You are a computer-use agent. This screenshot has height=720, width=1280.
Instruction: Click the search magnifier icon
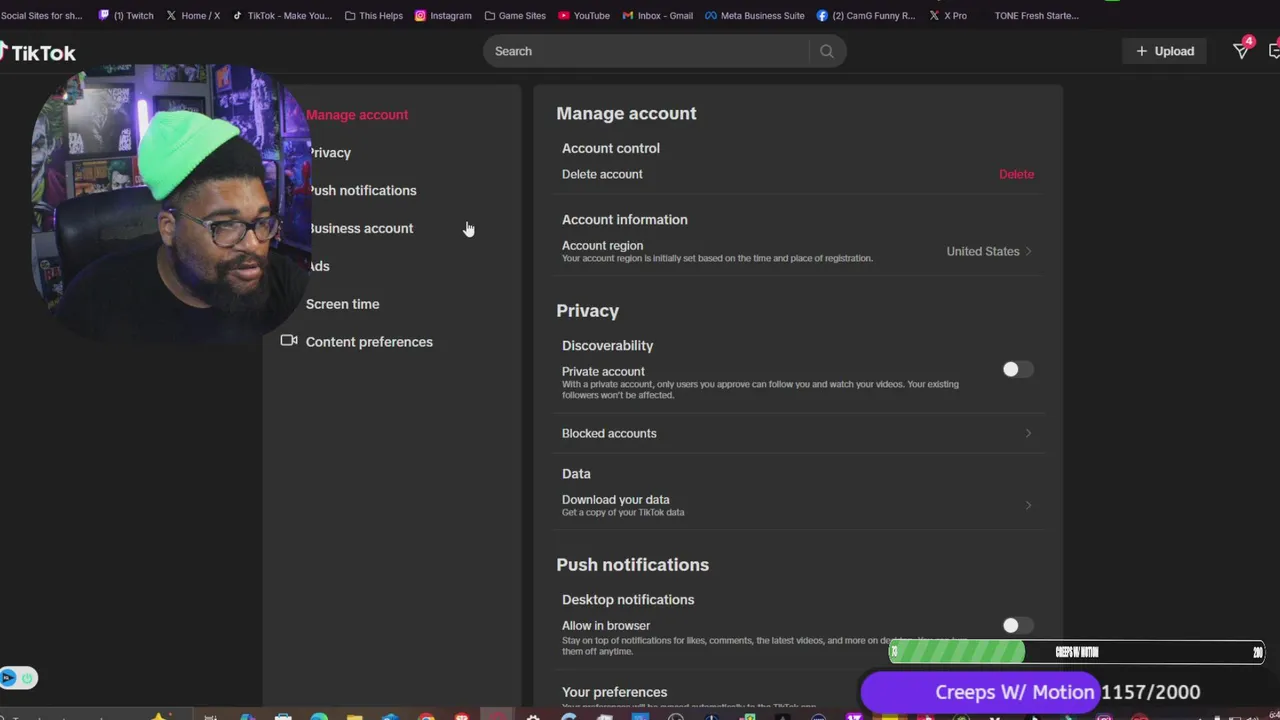point(827,51)
